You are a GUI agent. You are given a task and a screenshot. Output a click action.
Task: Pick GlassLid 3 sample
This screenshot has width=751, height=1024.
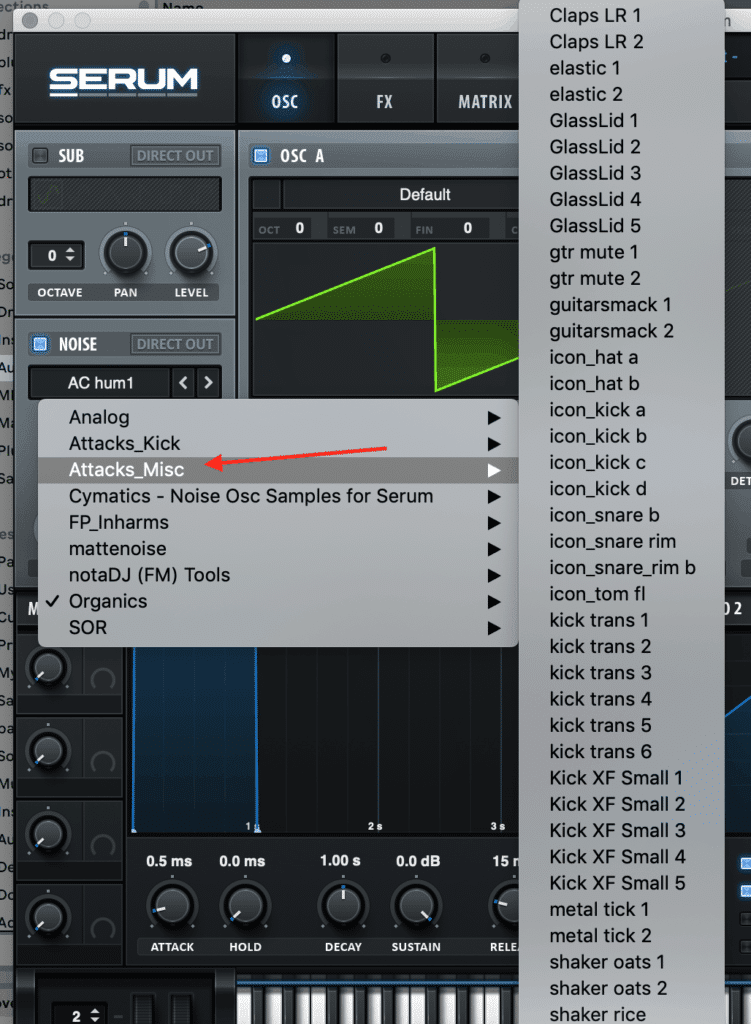621,173
